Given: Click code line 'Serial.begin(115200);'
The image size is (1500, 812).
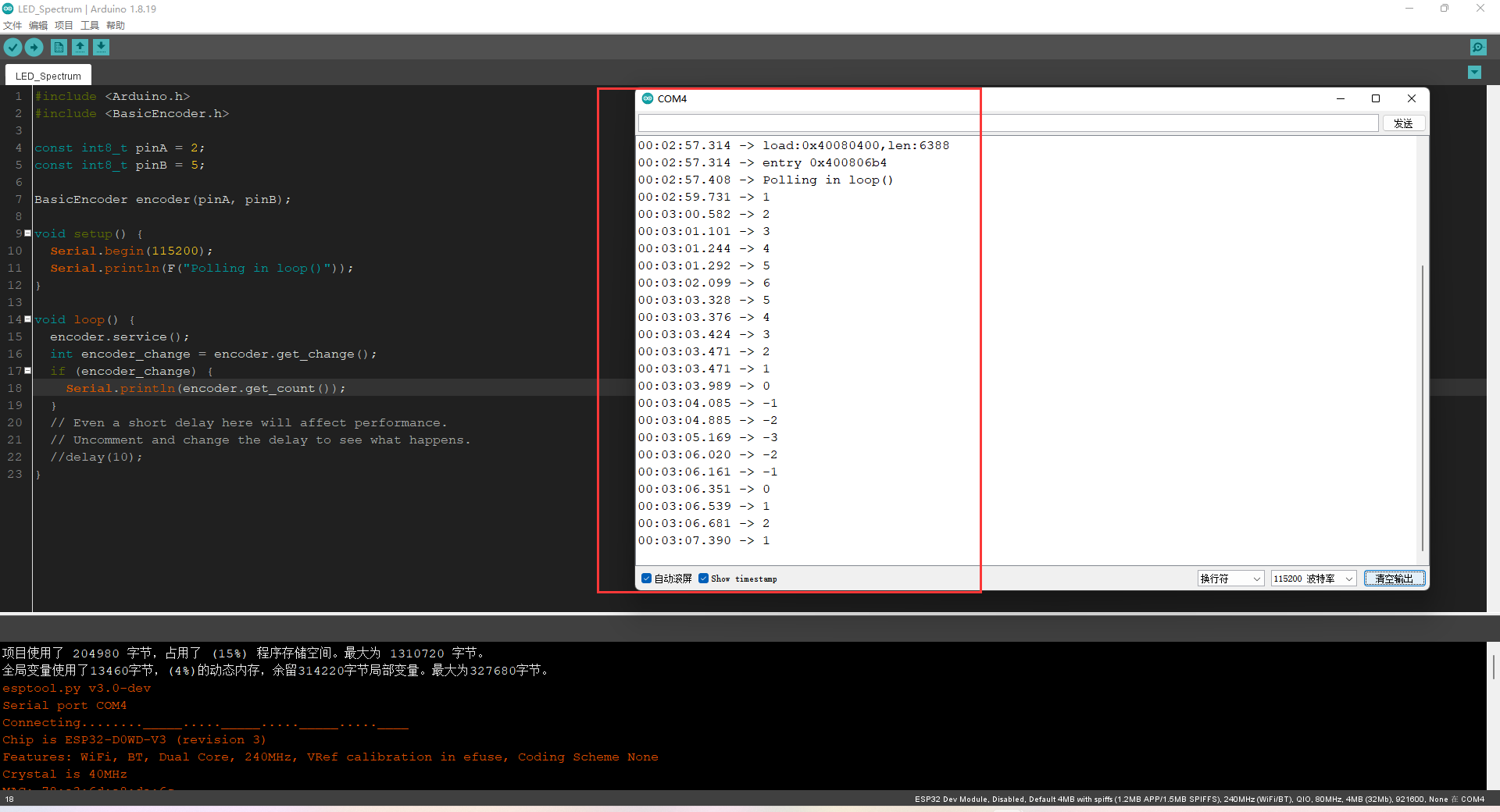Looking at the screenshot, I should pyautogui.click(x=131, y=251).
